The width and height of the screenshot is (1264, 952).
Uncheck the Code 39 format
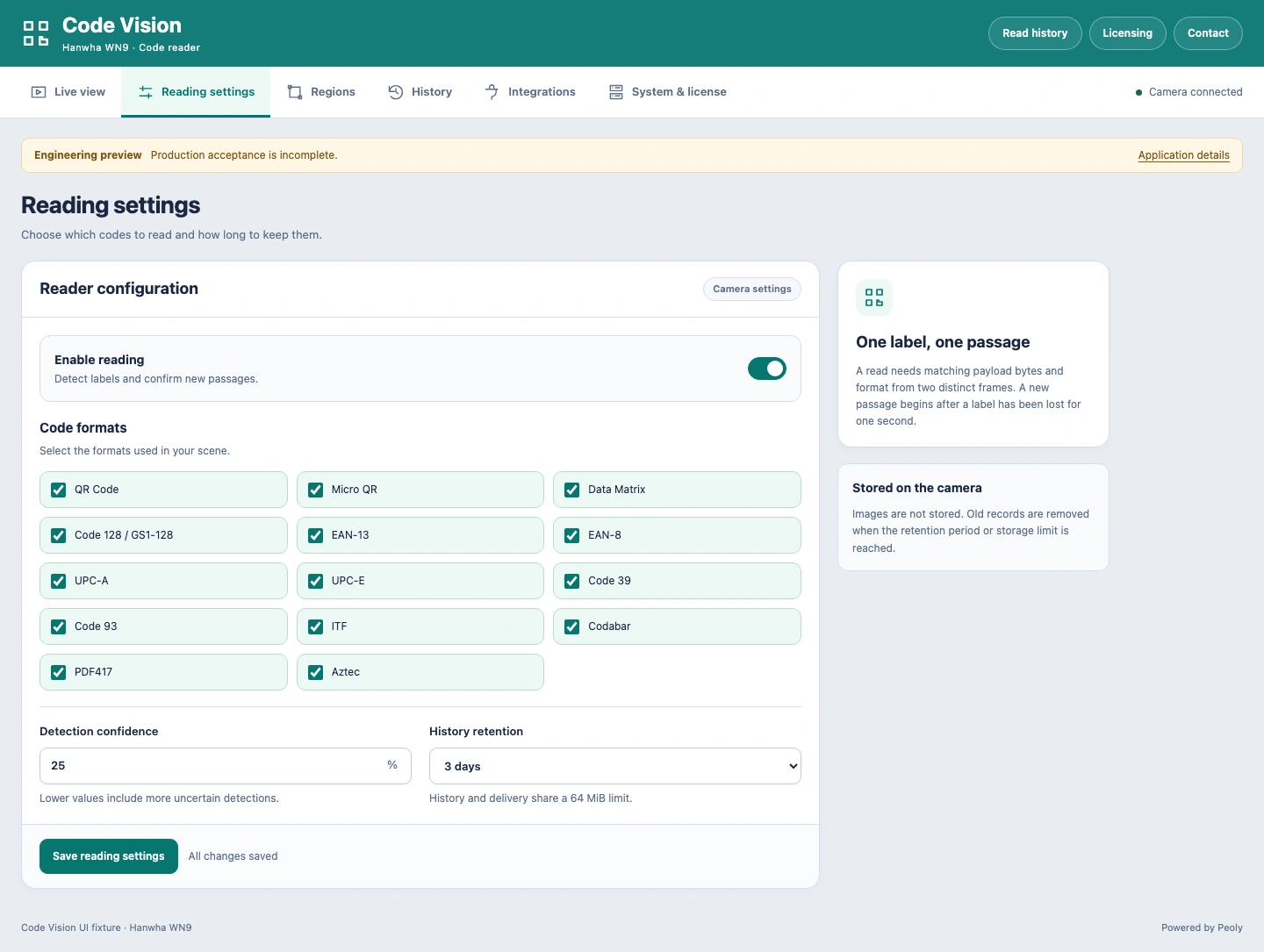click(572, 581)
